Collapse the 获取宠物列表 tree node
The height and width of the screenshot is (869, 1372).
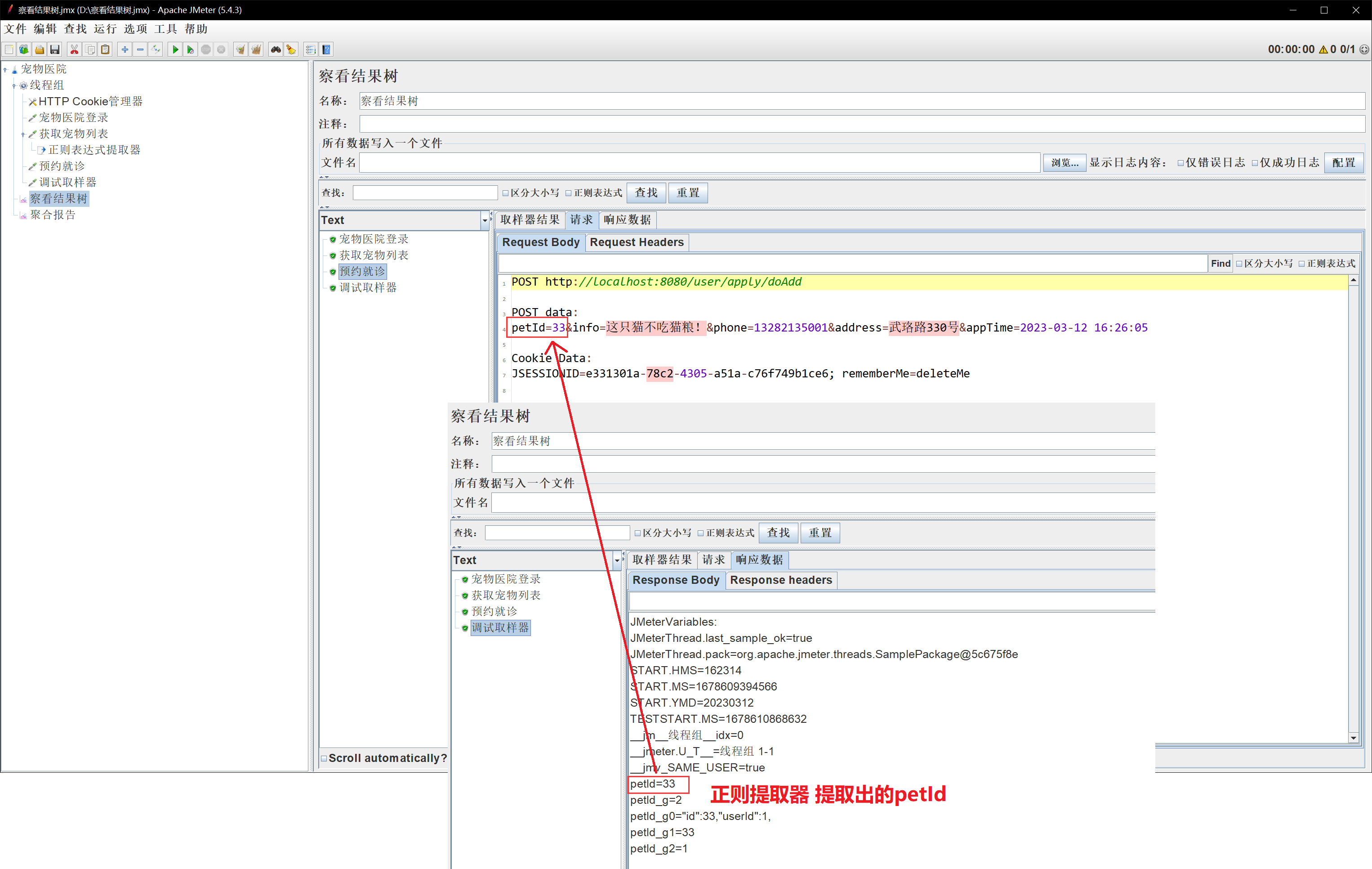click(x=23, y=134)
